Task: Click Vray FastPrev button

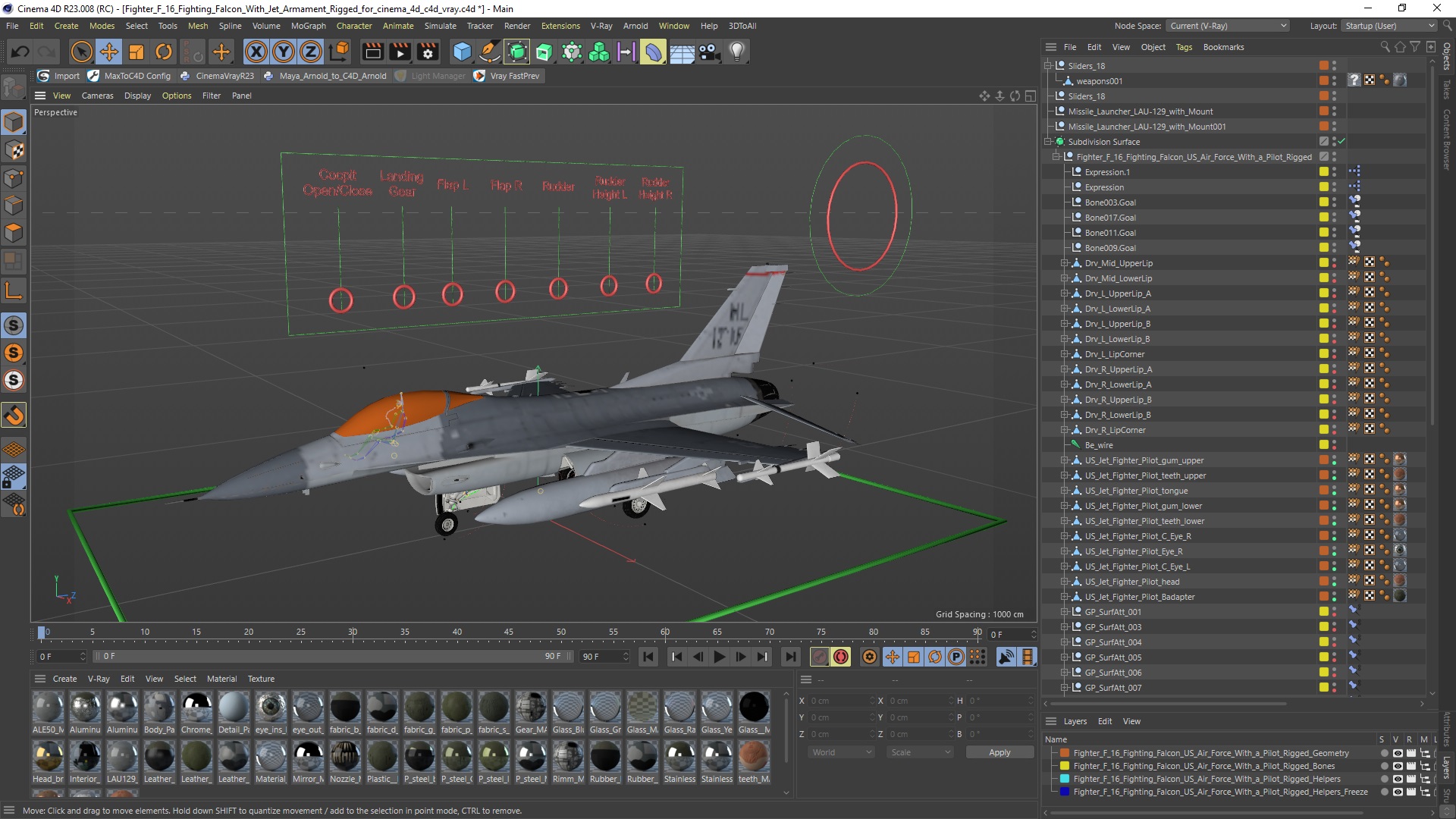Action: point(507,76)
